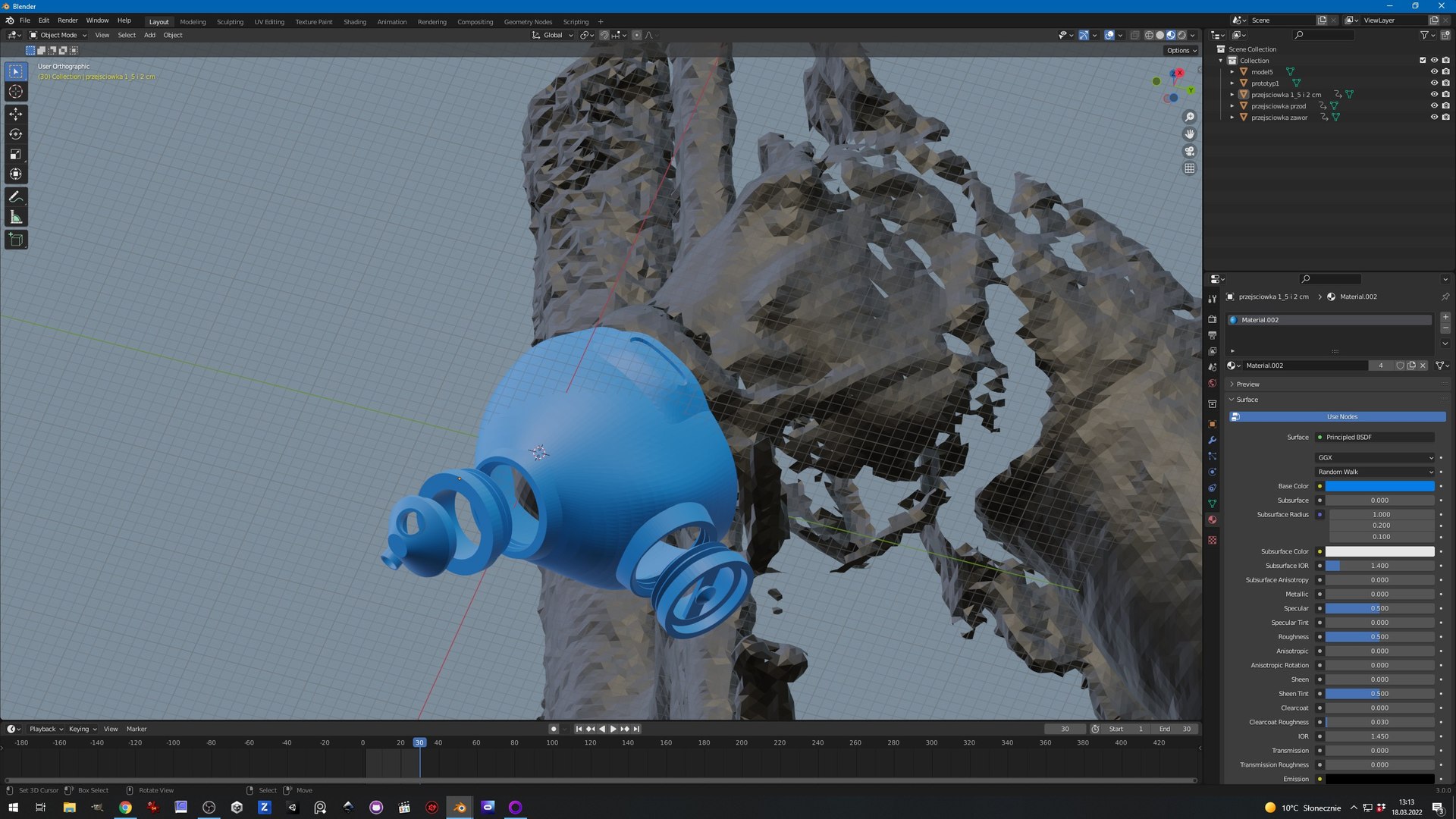Open the Modifier properties wrench tab
The image size is (1456, 819).
click(1212, 440)
